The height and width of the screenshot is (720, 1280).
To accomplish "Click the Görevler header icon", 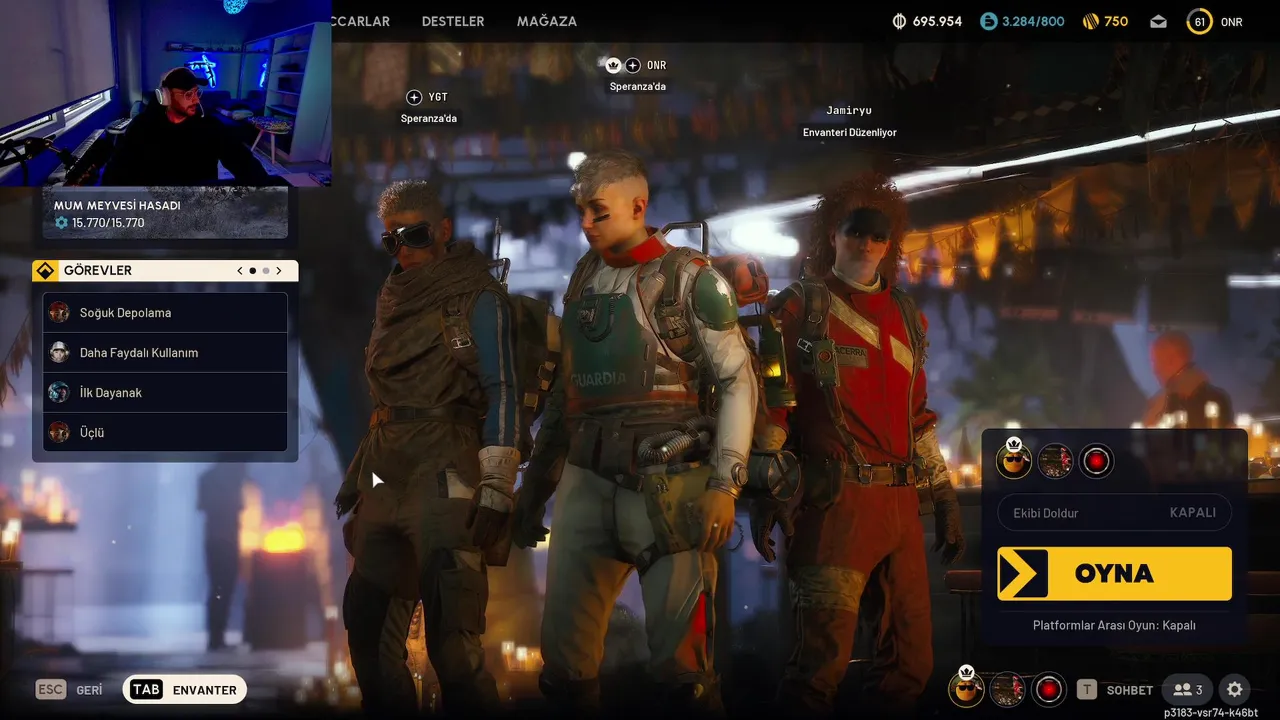I will 45,271.
